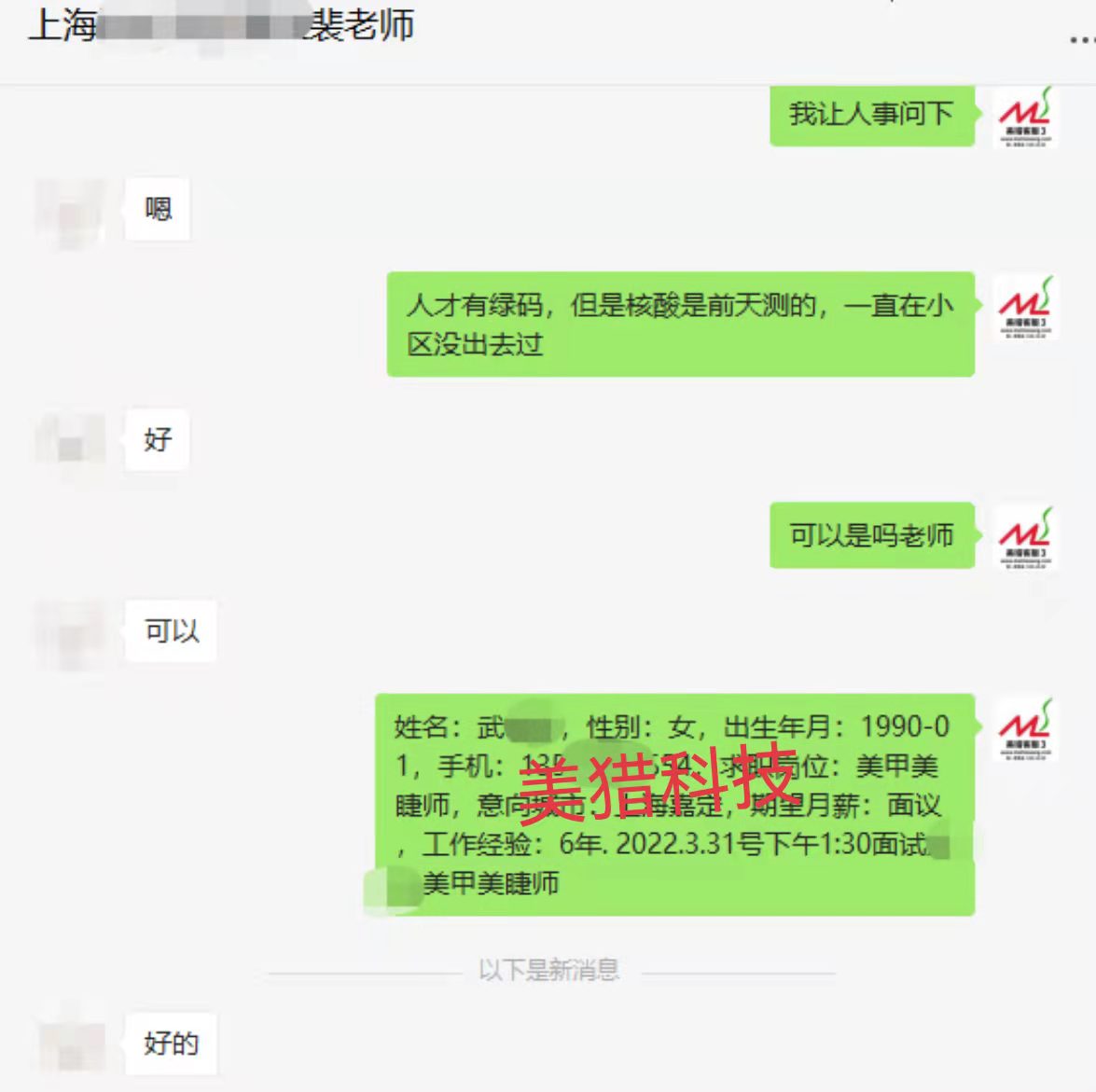Click sender avatar beside 人才有绿码 message
1096x1092 pixels.
(1025, 308)
